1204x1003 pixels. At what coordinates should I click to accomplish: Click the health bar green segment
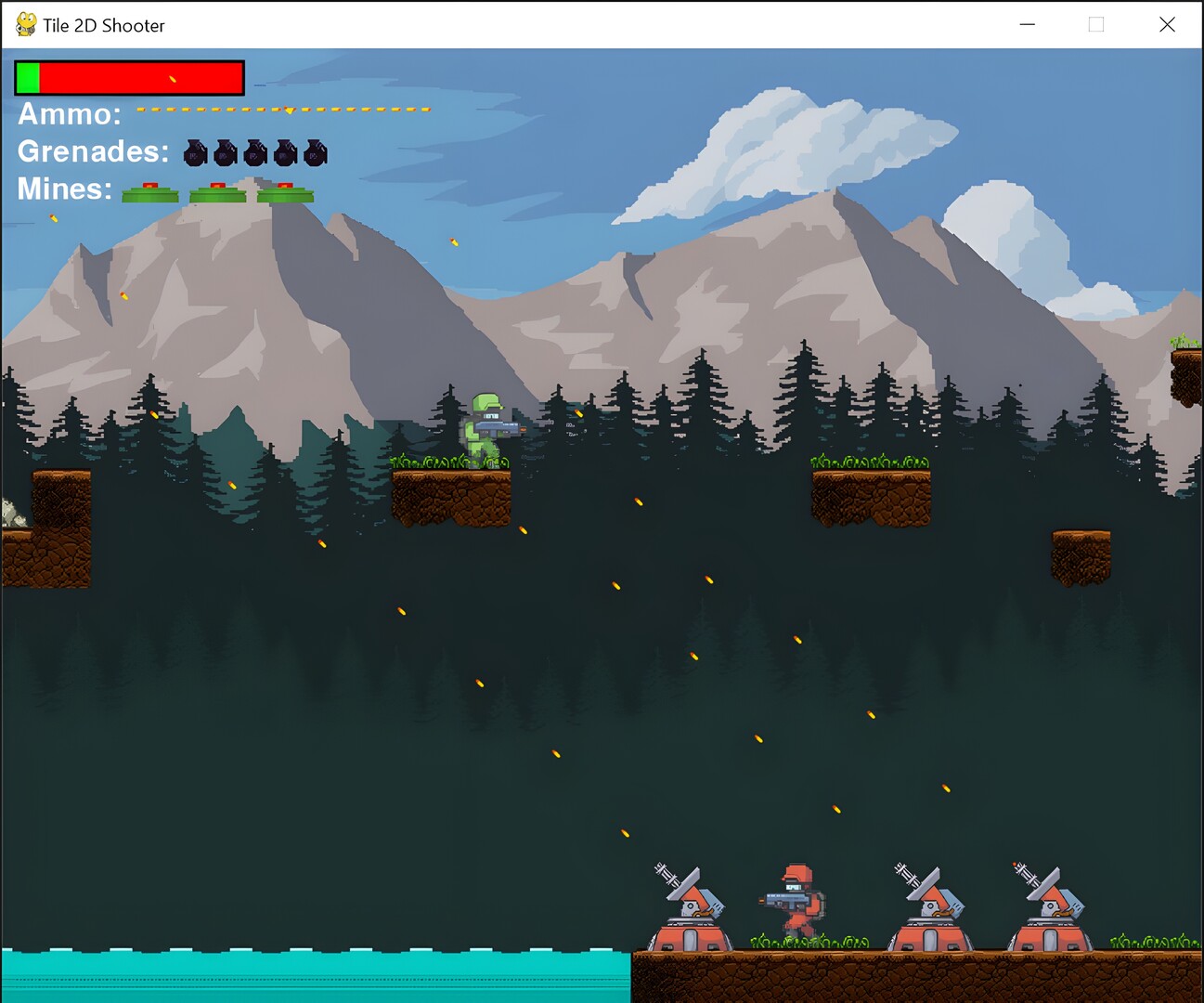pos(28,77)
